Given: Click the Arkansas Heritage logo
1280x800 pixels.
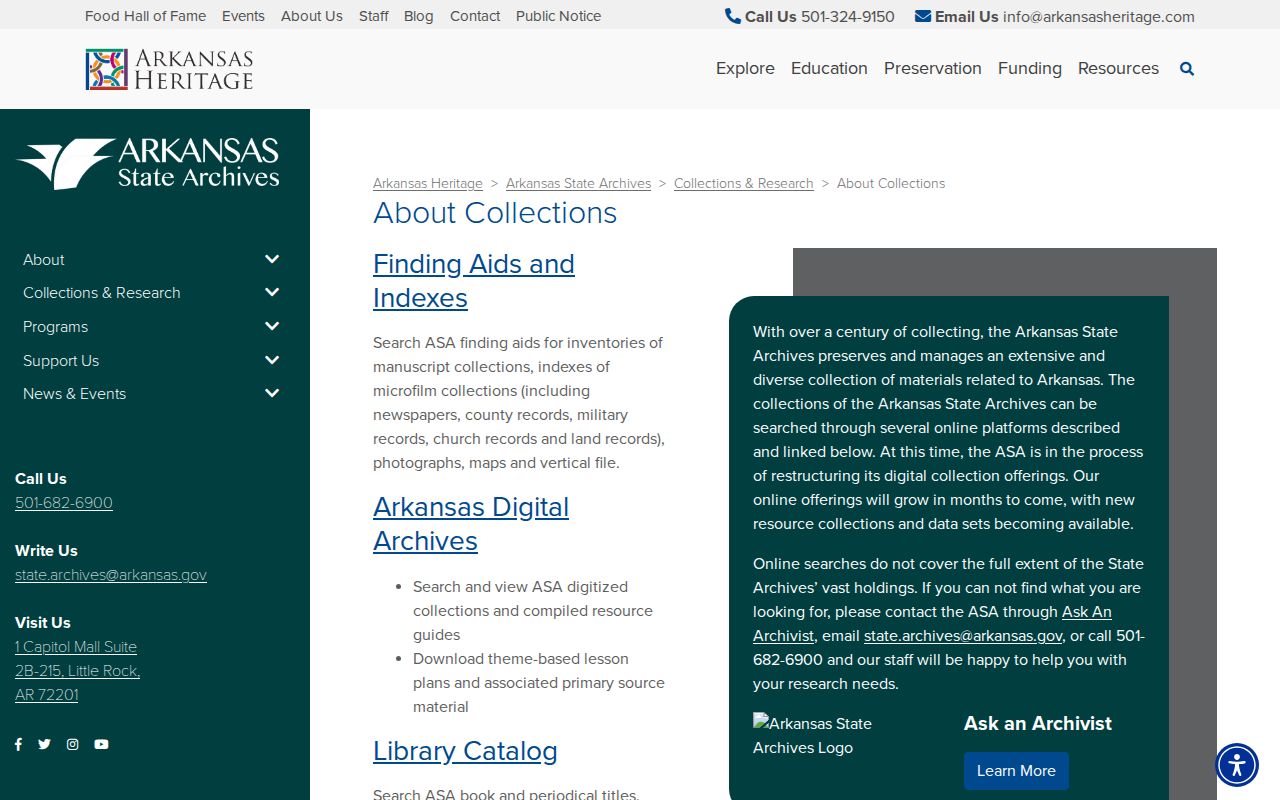Looking at the screenshot, I should point(169,69).
